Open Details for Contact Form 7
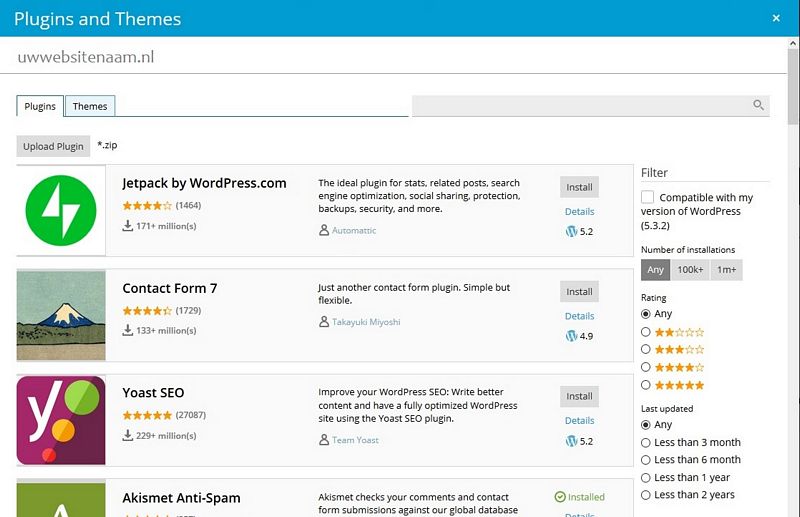Viewport: 800px width, 517px height. click(x=580, y=316)
